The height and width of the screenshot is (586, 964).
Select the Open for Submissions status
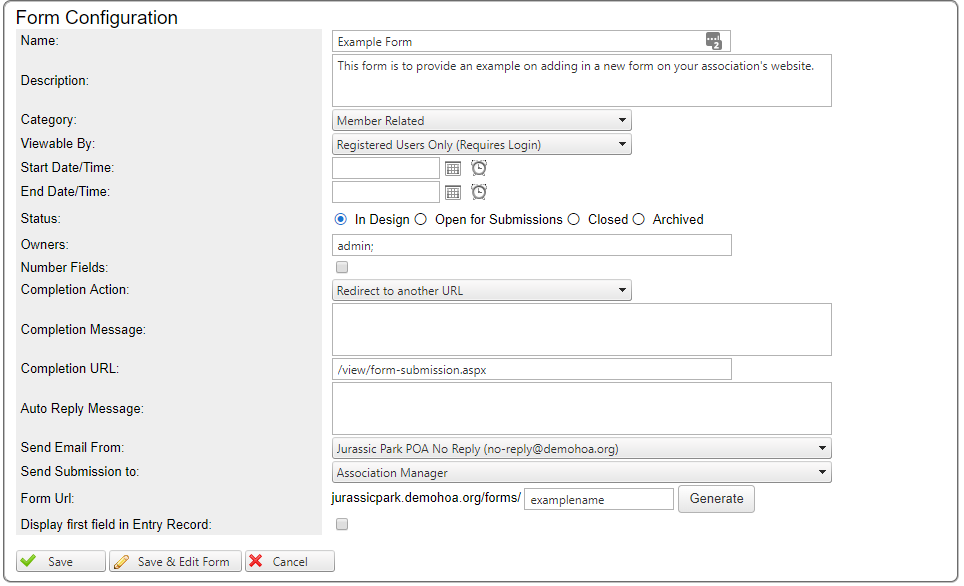[x=421, y=219]
